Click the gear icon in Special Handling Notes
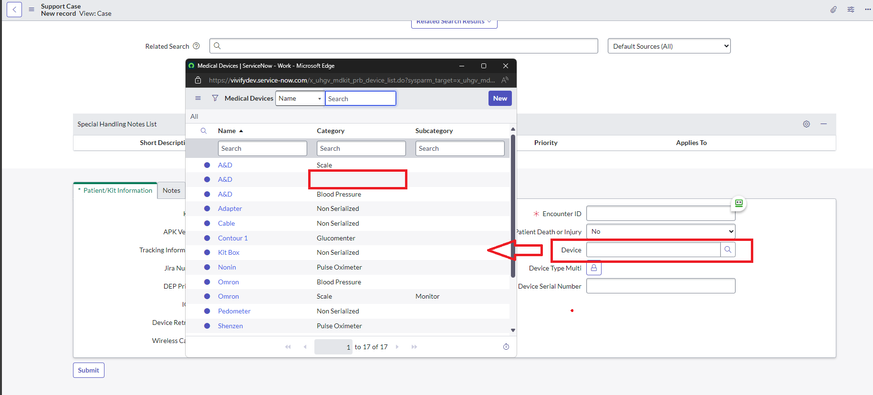Image resolution: width=873 pixels, height=395 pixels. pyautogui.click(x=806, y=124)
